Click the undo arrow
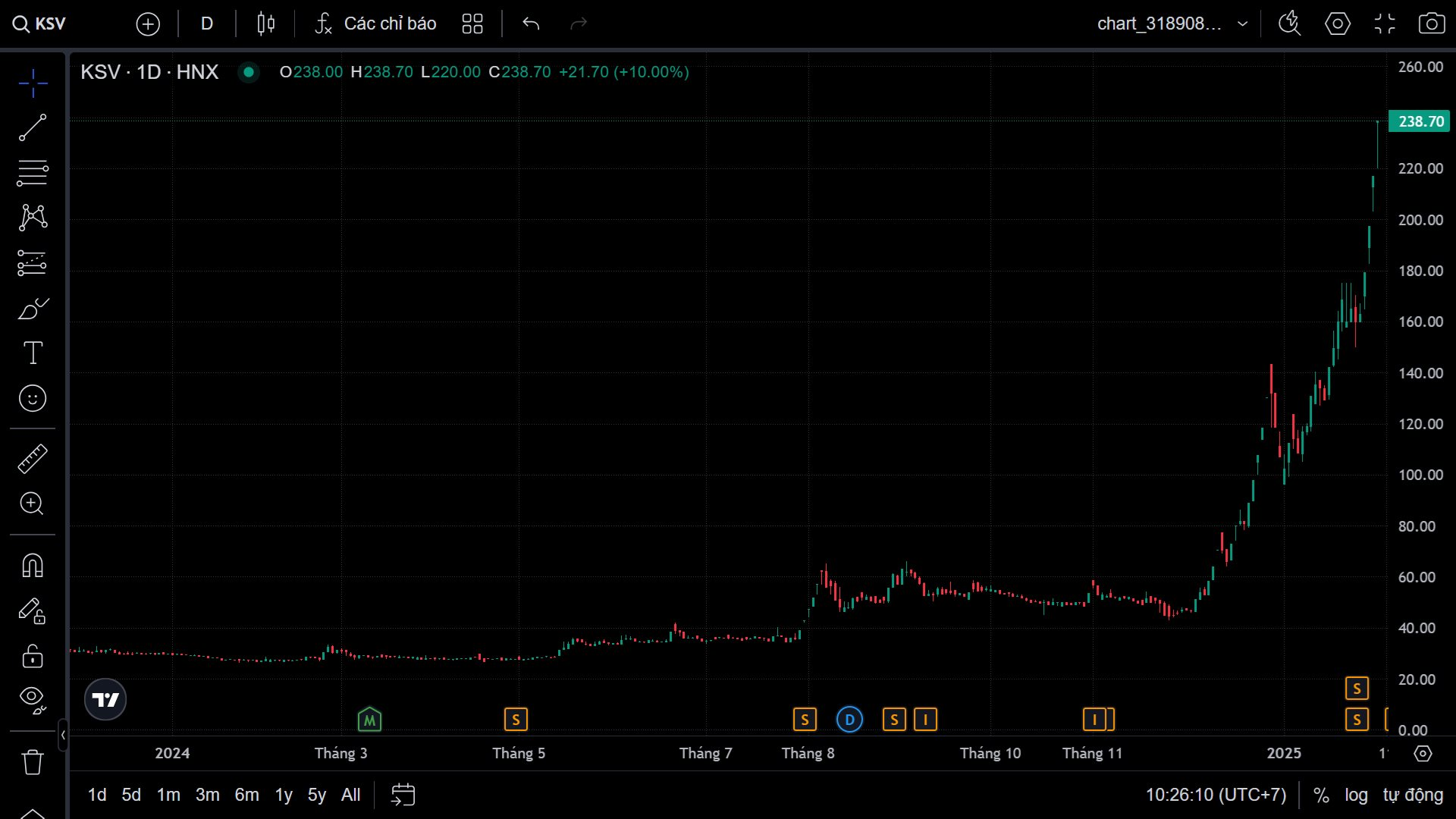Screen dimensions: 1456x819 (531, 24)
